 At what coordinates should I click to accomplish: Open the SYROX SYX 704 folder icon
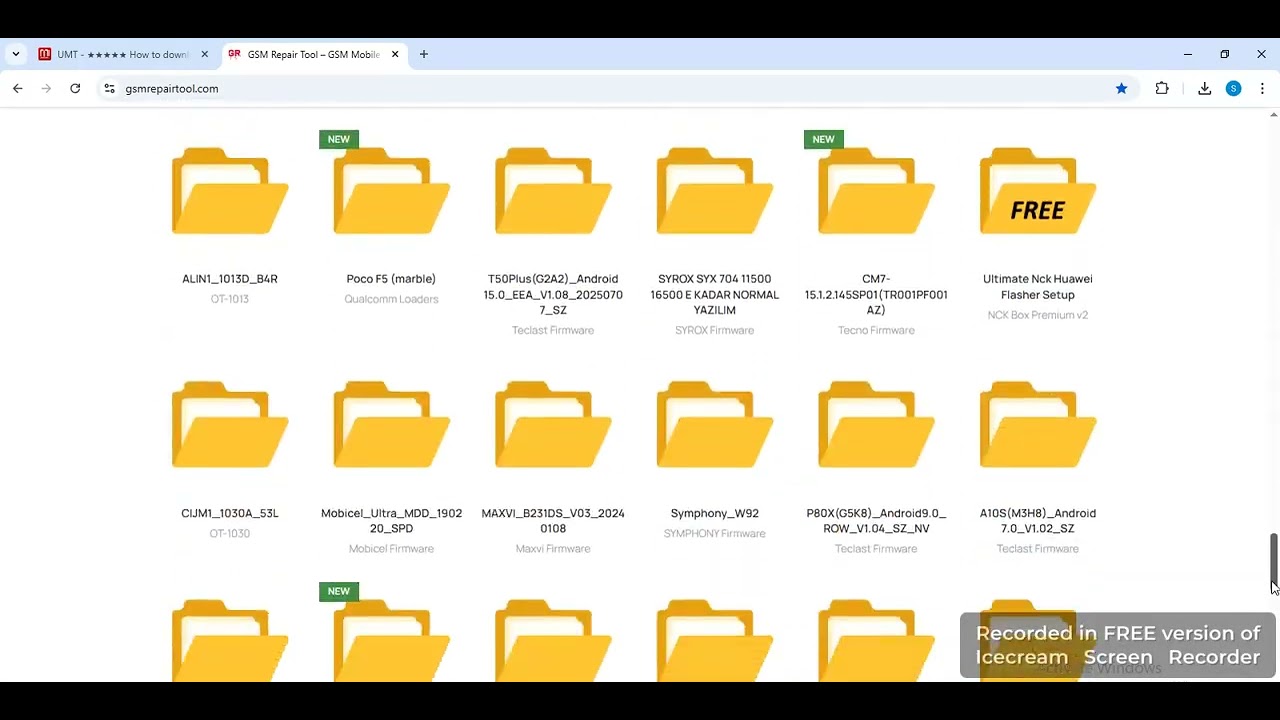[714, 191]
